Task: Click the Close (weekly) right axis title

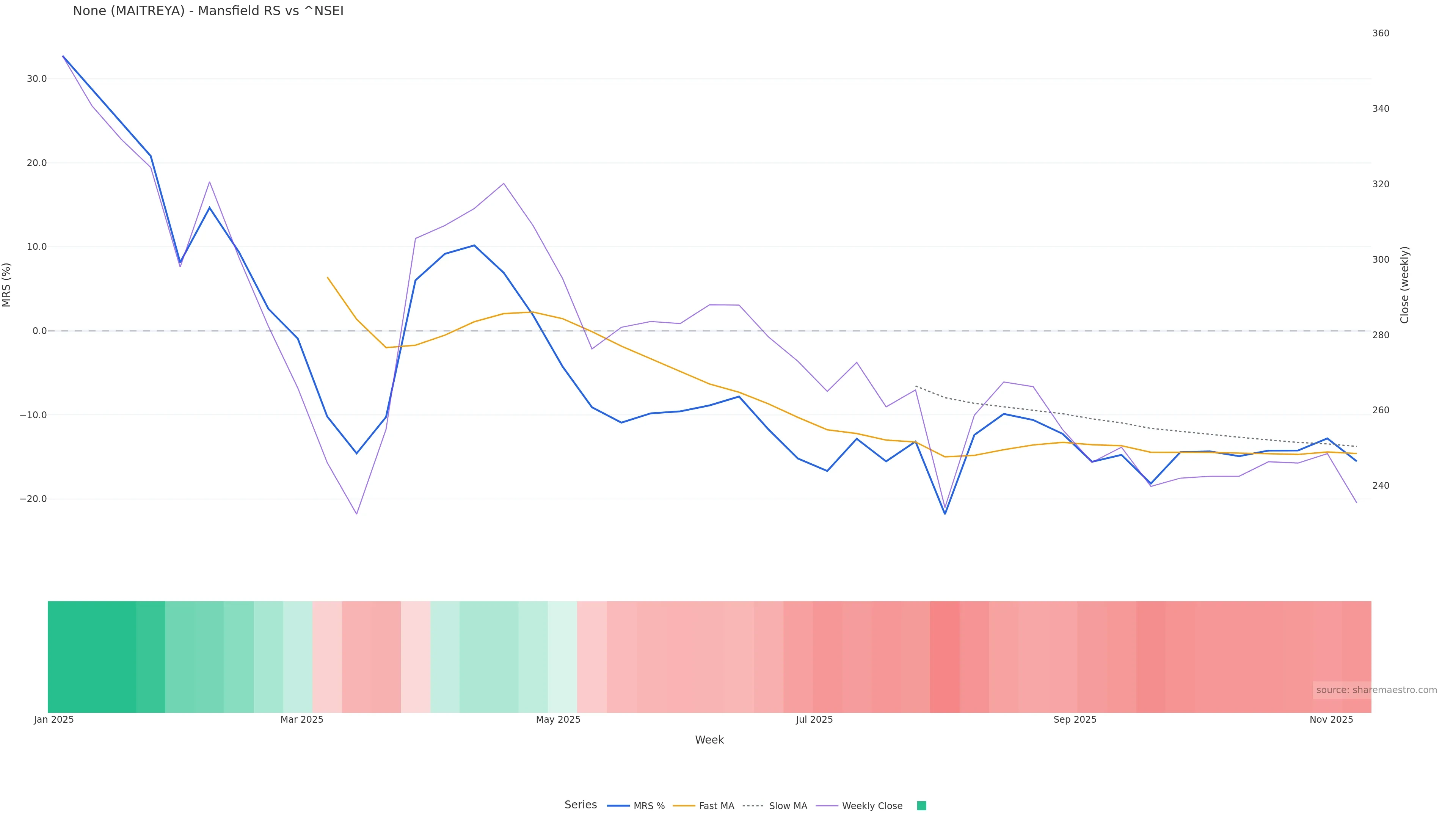Action: pos(1404,285)
